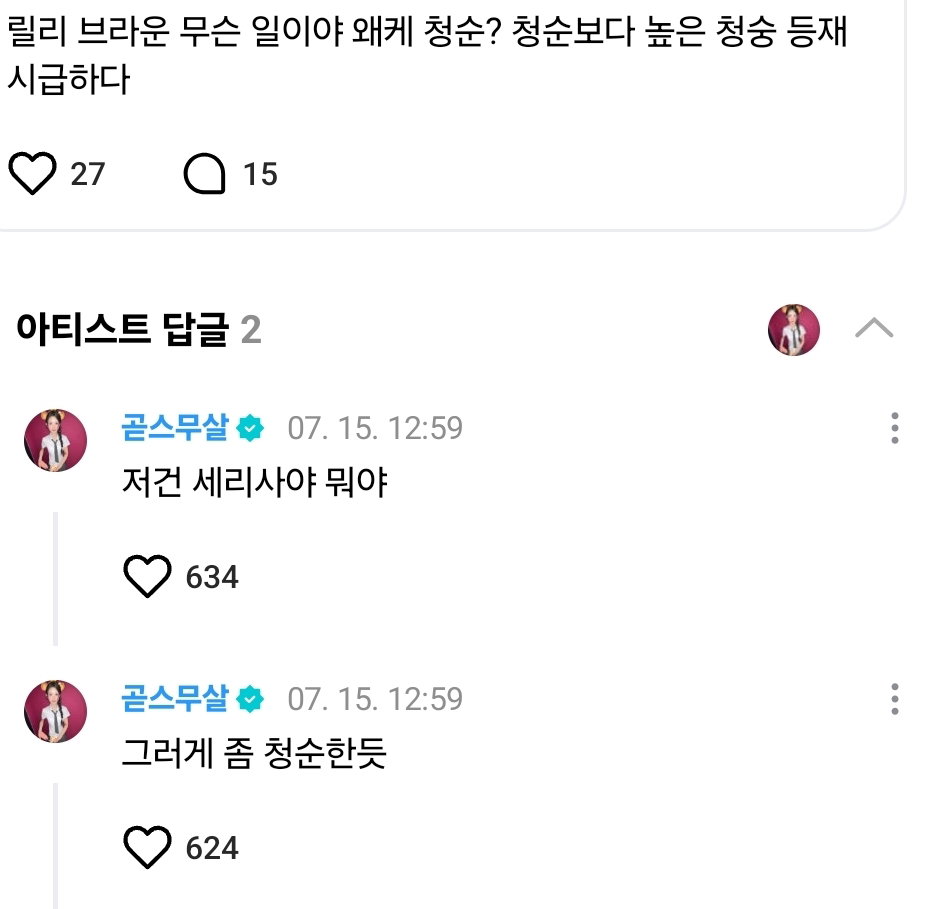Viewport: 948px width, 909px height.
Task: Tap verified badge on first reply
Action: pos(250,428)
